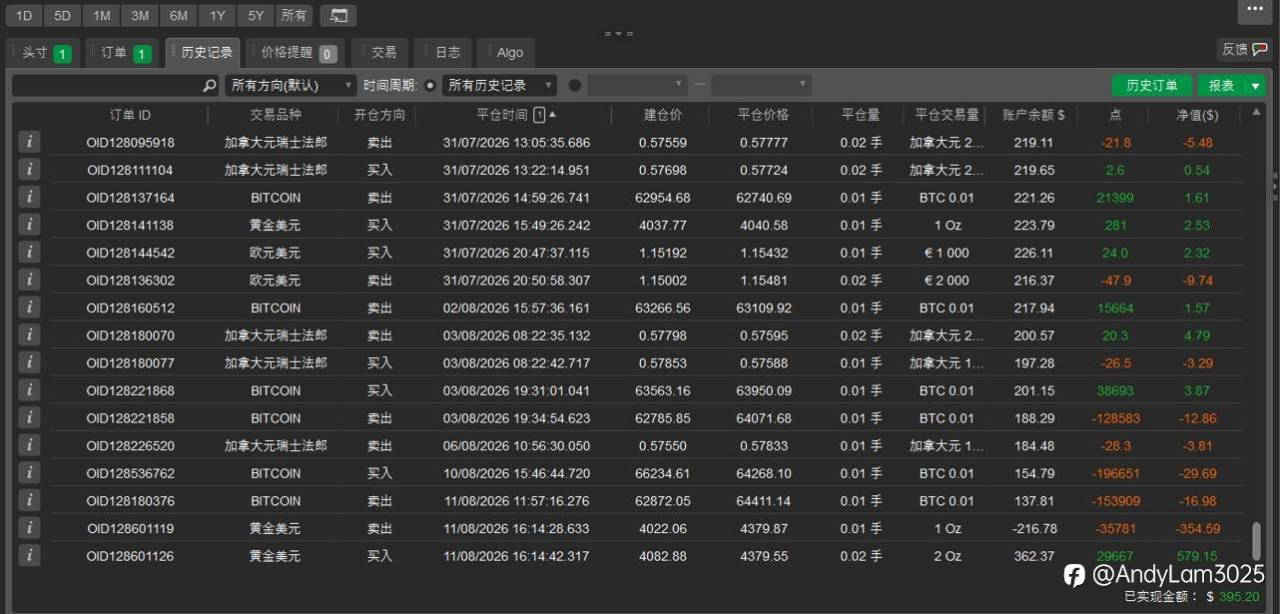The height and width of the screenshot is (614, 1280).
Task: Set timeframe to 1Y
Action: [x=217, y=15]
